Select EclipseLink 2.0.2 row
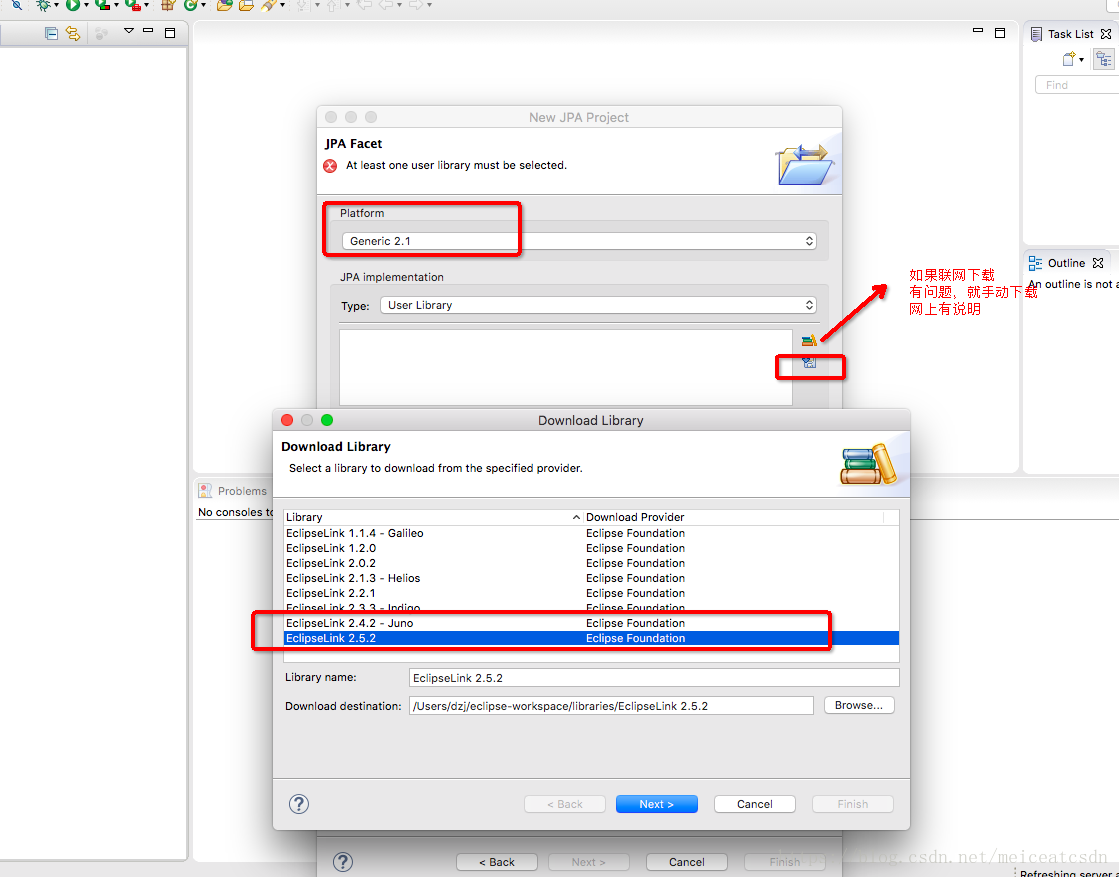 (x=591, y=563)
